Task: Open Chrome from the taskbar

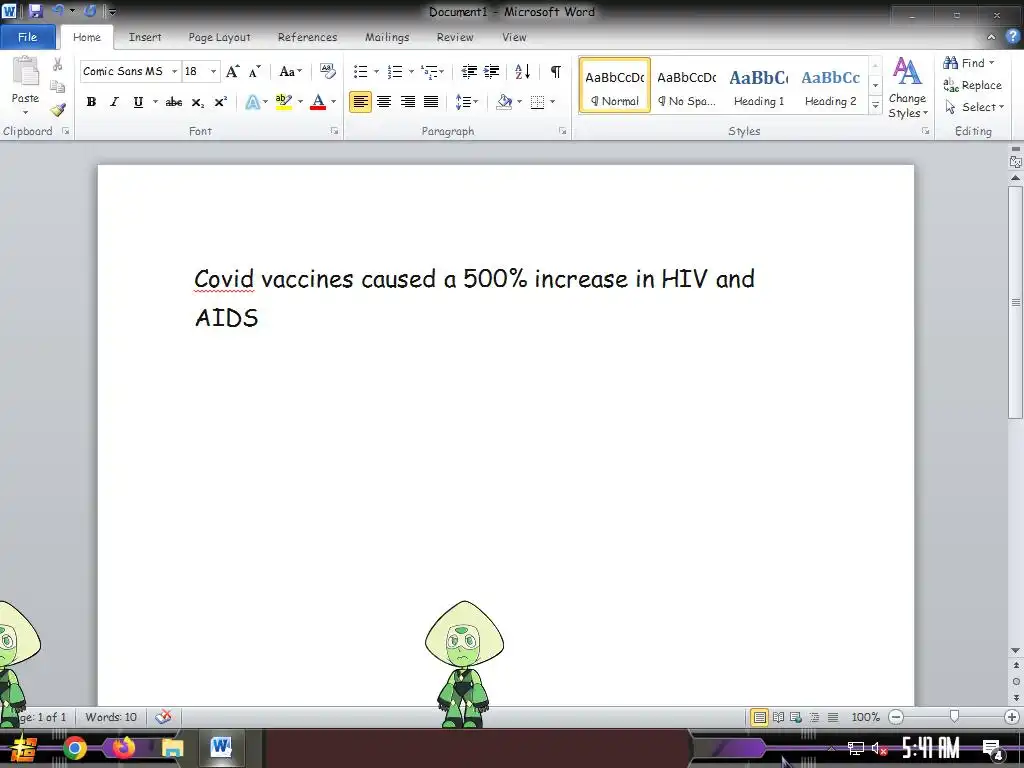Action: coord(75,748)
